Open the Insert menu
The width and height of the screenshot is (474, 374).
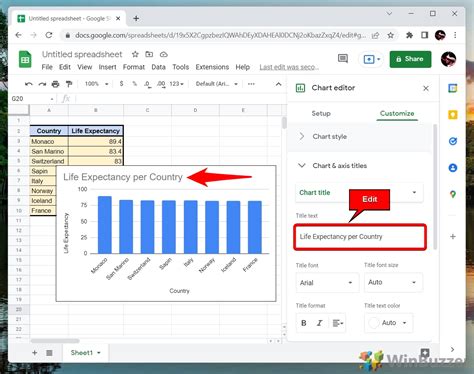coord(107,67)
